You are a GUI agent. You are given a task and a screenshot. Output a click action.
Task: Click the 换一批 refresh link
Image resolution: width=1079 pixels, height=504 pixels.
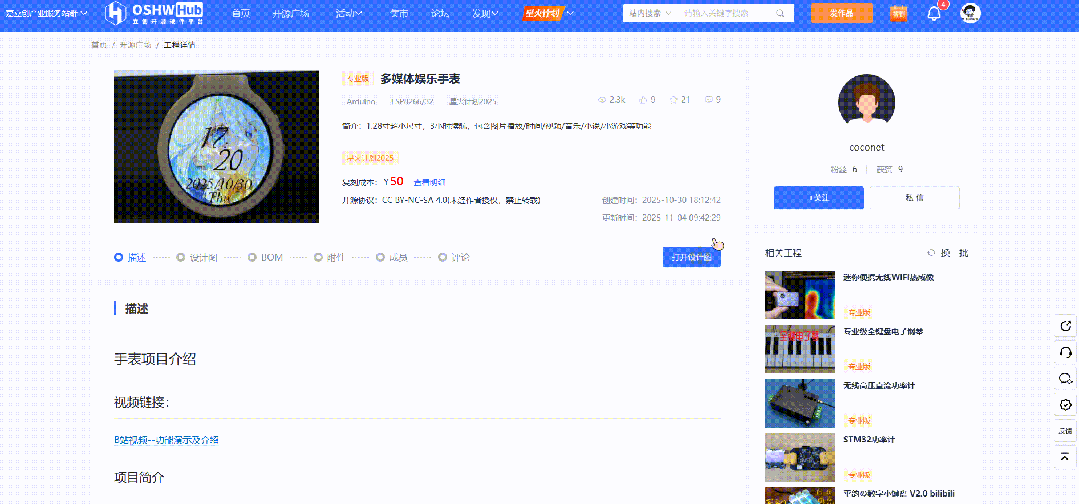(x=956, y=253)
